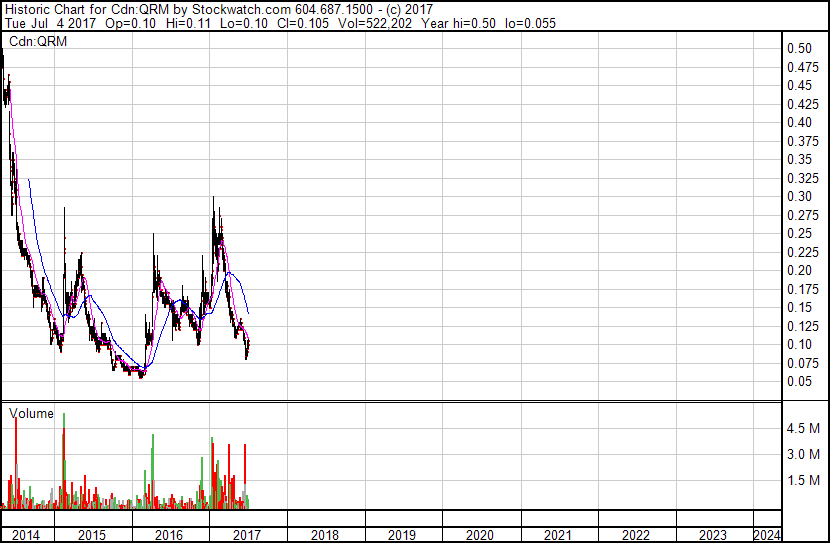Click the 0.50 price axis value
The height and width of the screenshot is (543, 830).
pyautogui.click(x=799, y=48)
